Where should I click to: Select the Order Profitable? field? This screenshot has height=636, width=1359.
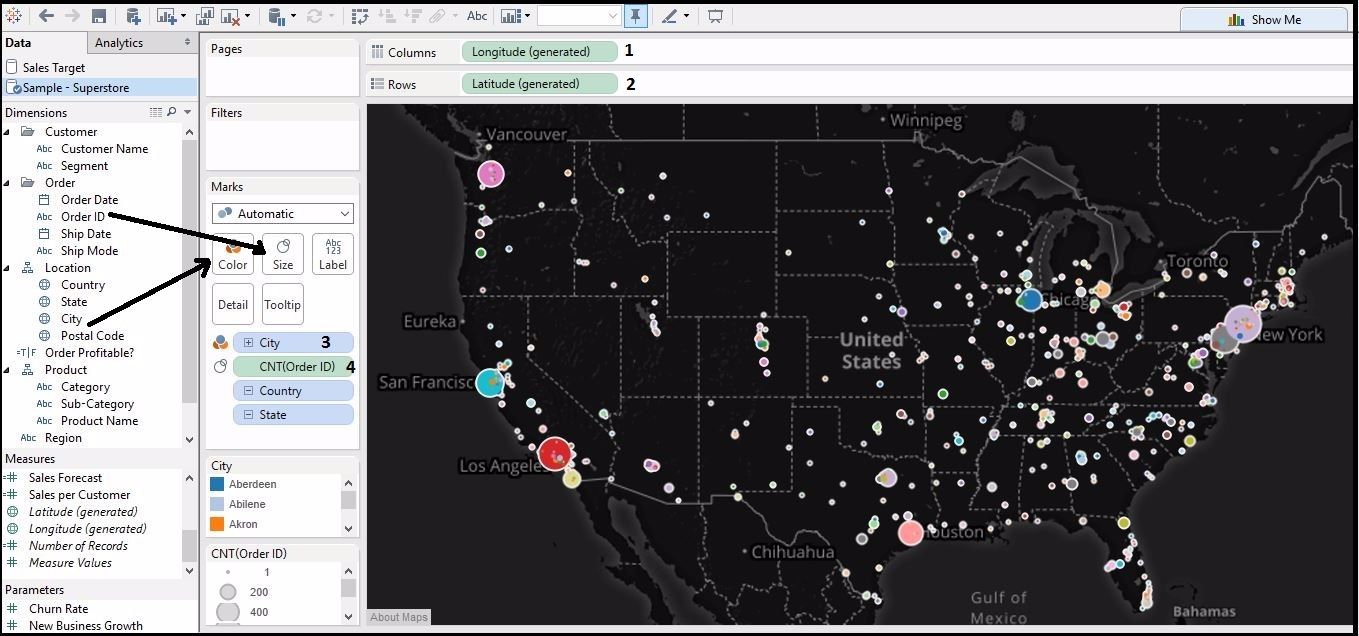(89, 353)
